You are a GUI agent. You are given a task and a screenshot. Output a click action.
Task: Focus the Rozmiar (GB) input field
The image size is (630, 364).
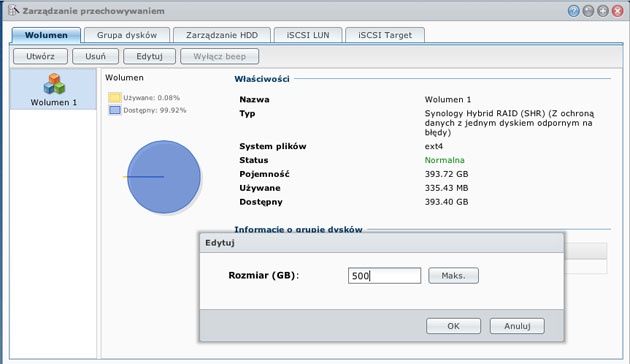(385, 276)
